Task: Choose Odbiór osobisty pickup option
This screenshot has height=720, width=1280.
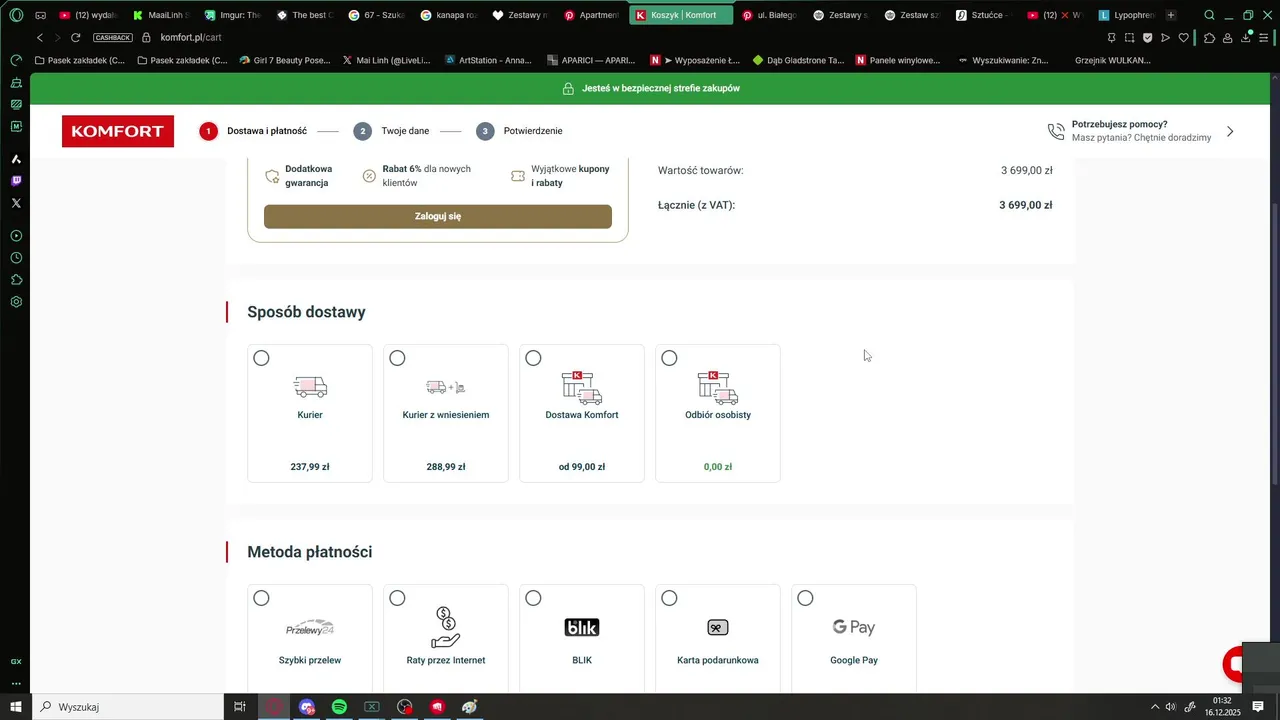Action: coord(718,413)
